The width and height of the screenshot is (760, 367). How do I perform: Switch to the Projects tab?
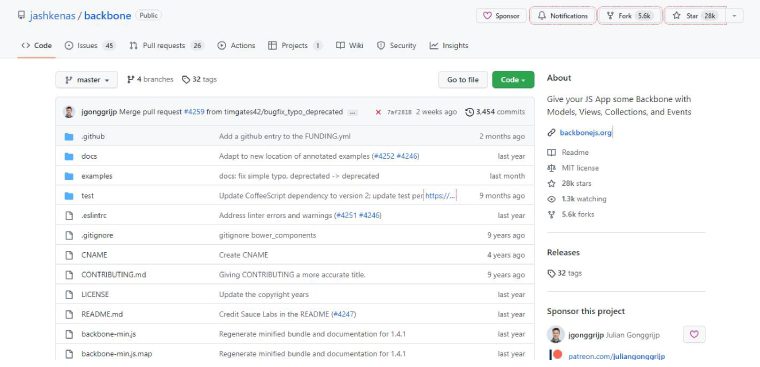pos(295,46)
